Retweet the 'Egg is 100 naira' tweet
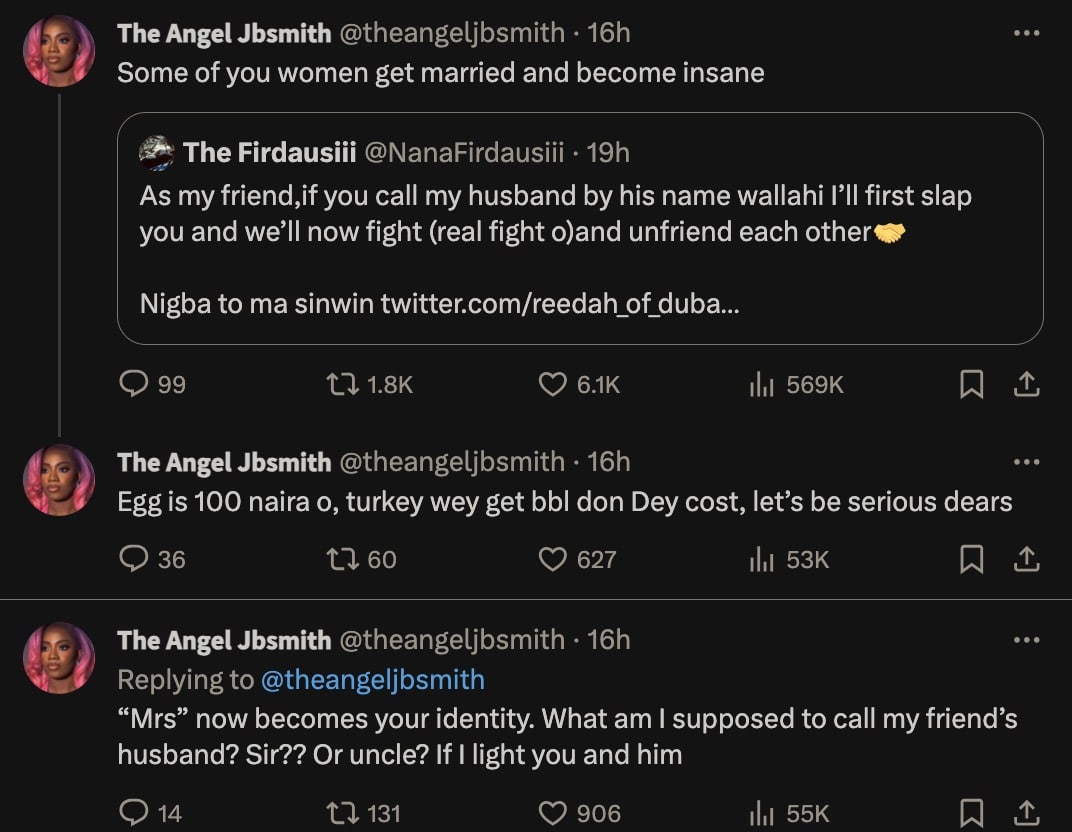 (x=344, y=560)
